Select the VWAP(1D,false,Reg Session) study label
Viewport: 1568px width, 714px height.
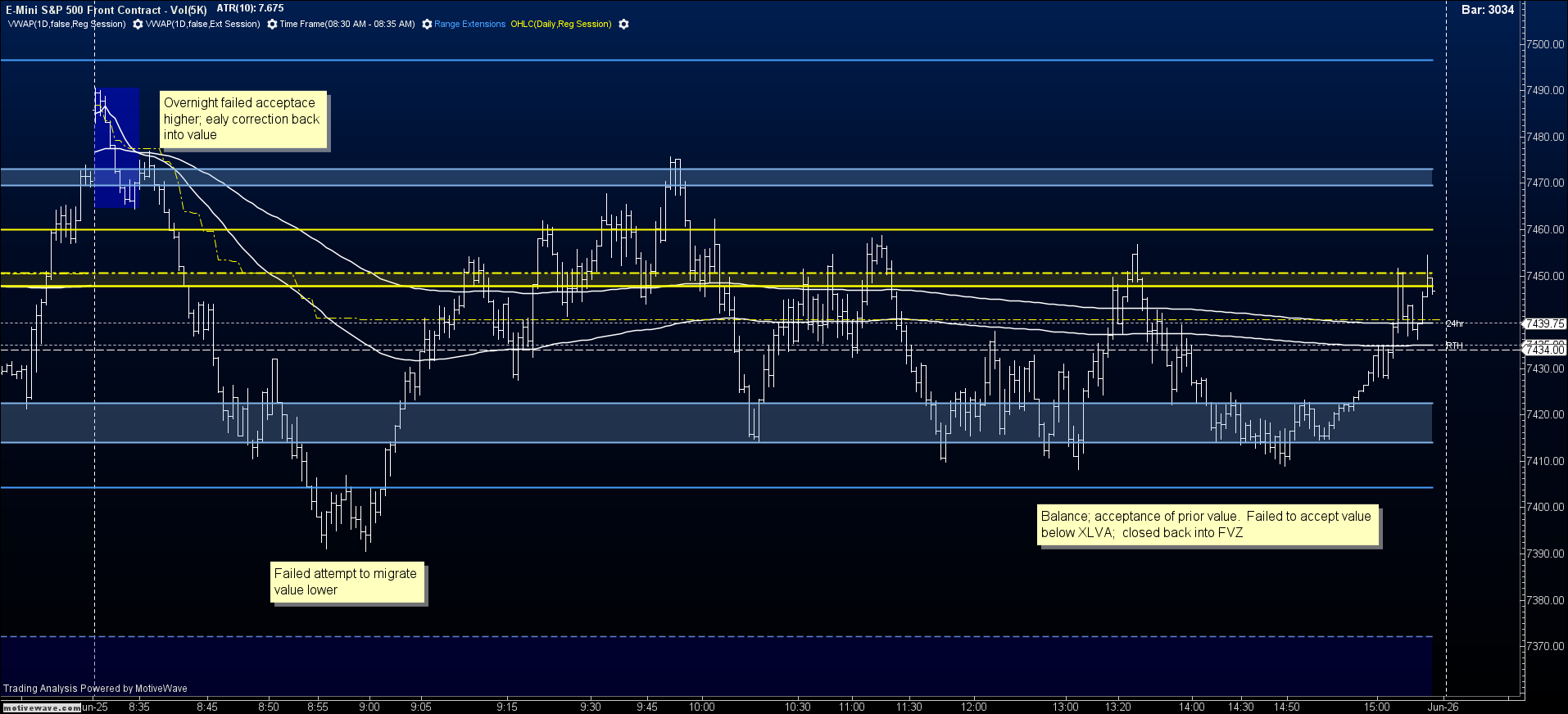(x=67, y=25)
